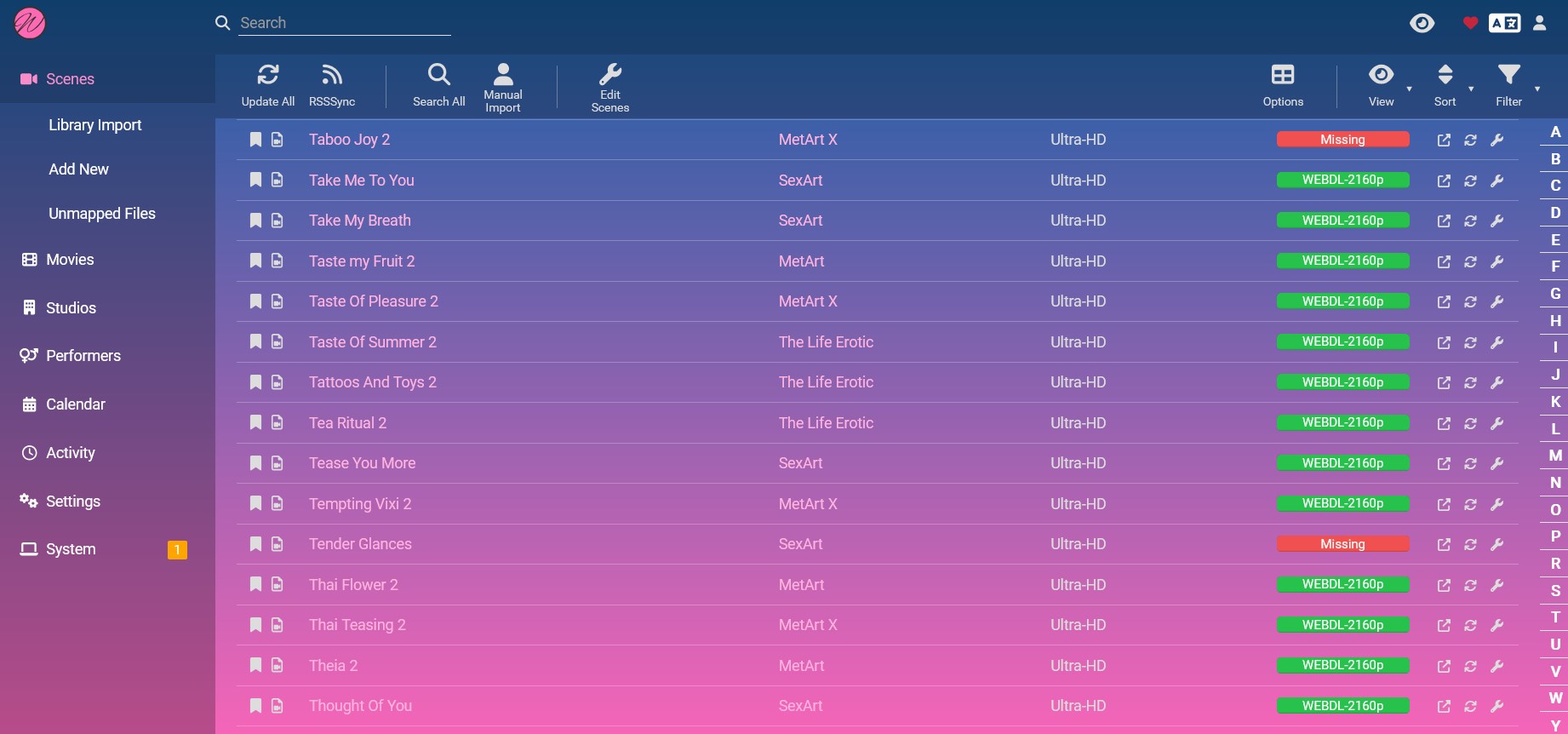Viewport: 1568px width, 734px height.
Task: Click the red heart donate icon
Action: (1470, 23)
